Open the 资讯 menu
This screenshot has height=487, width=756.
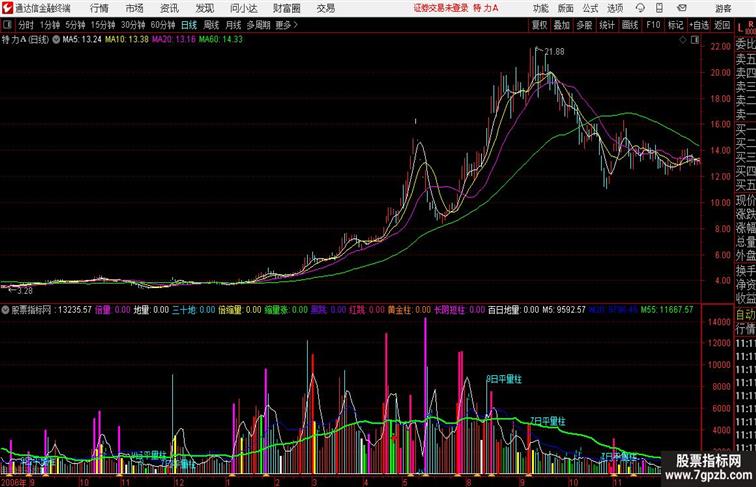pos(169,8)
